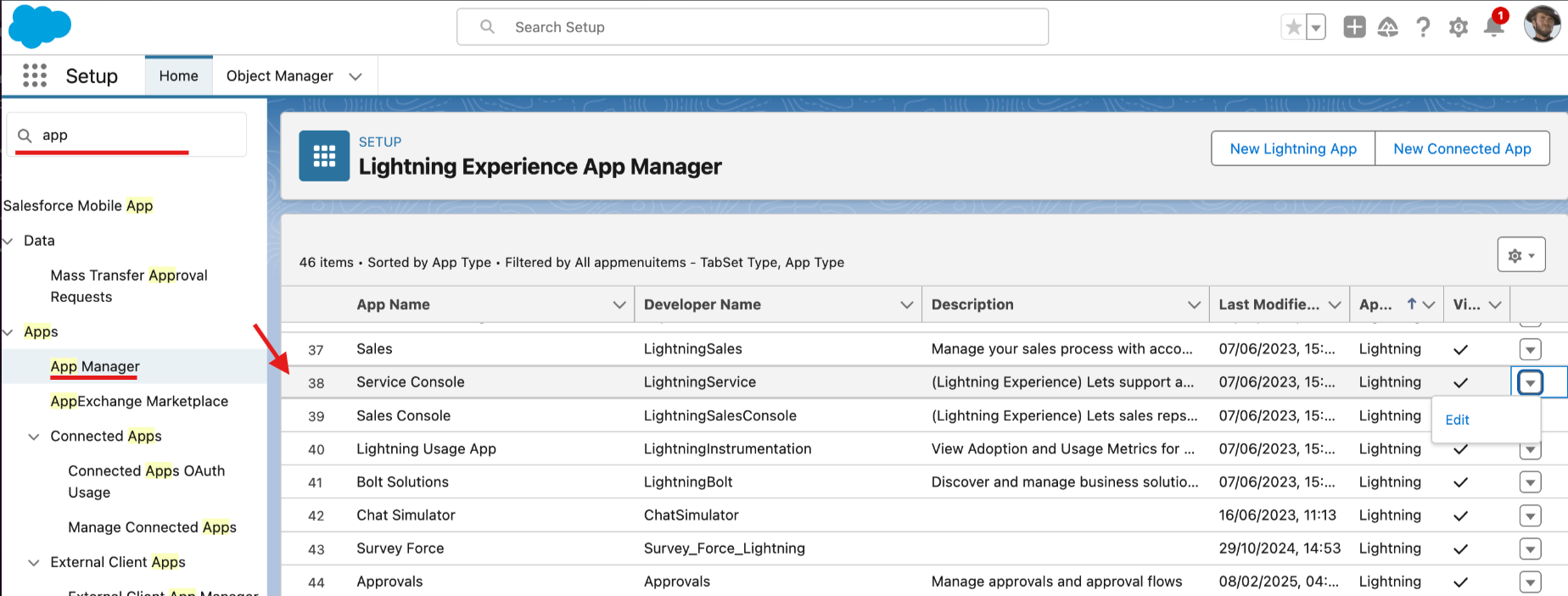Click the Survey_Force_Lightning cell
This screenshot has width=1568, height=596.
pos(725,549)
